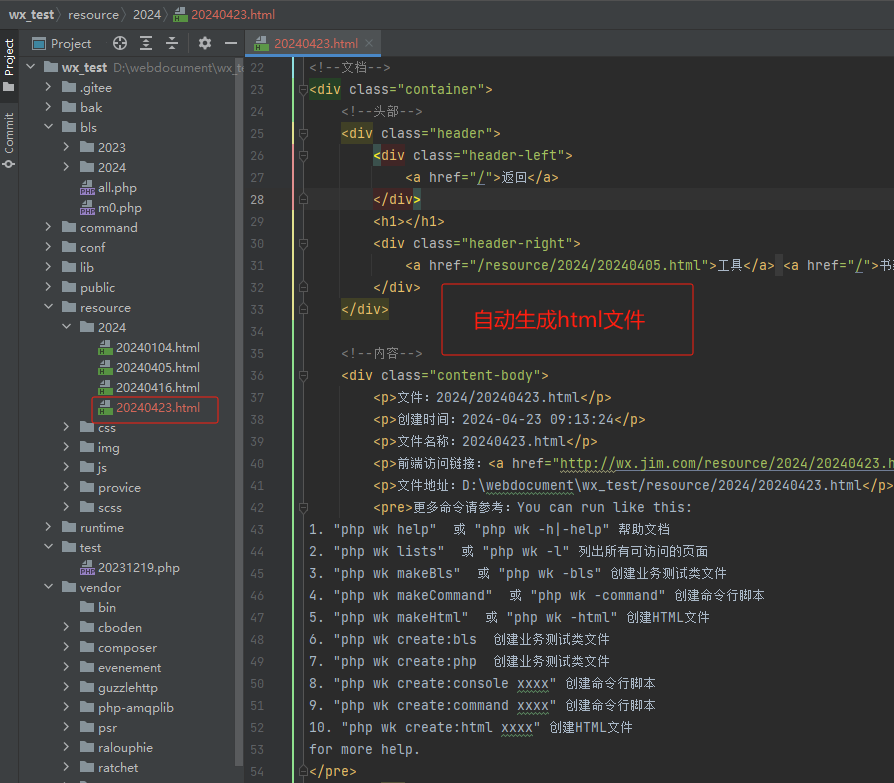This screenshot has height=783, width=894.
Task: Expand the command folder
Action: (x=48, y=228)
